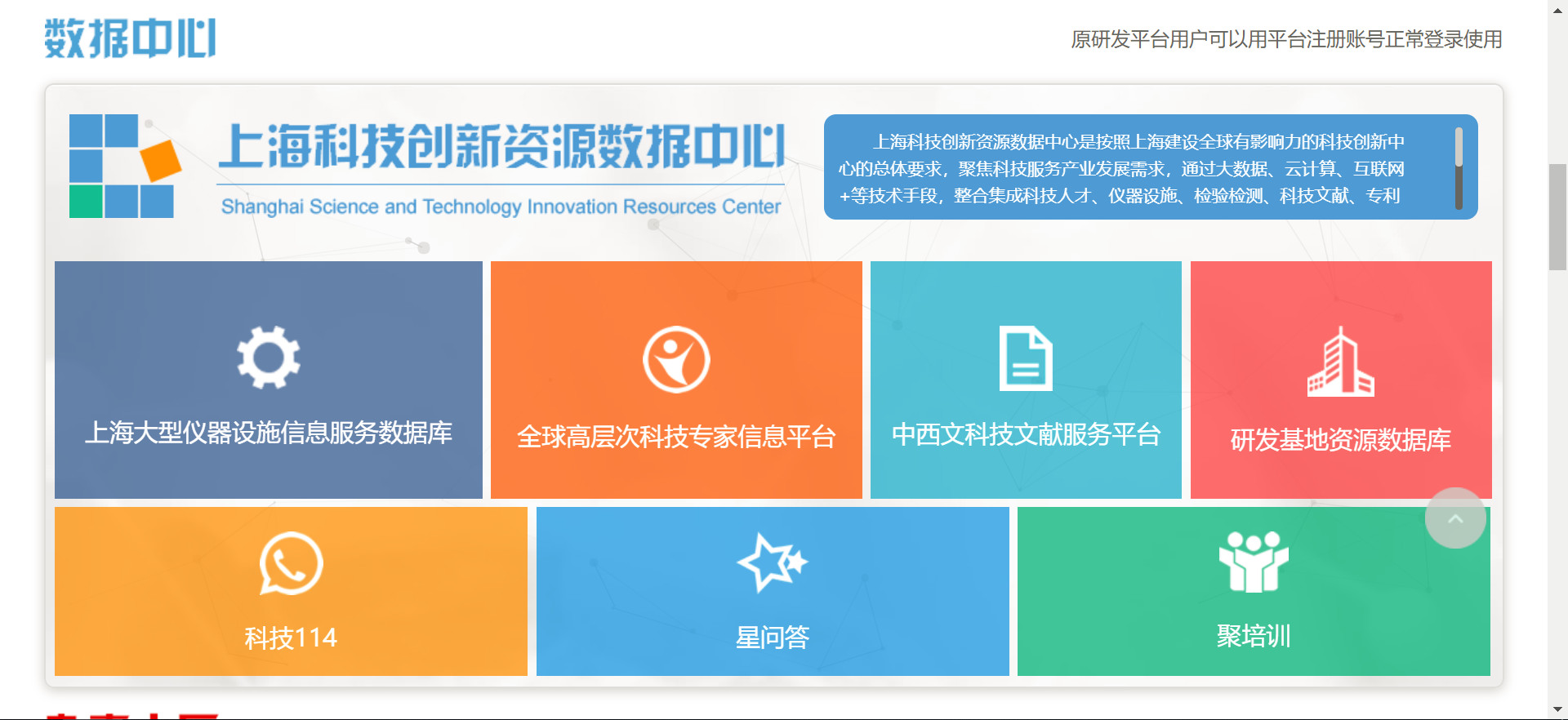Click the page scrollbar down arrow
Screen dimensions: 1568x720
click(1557, 709)
